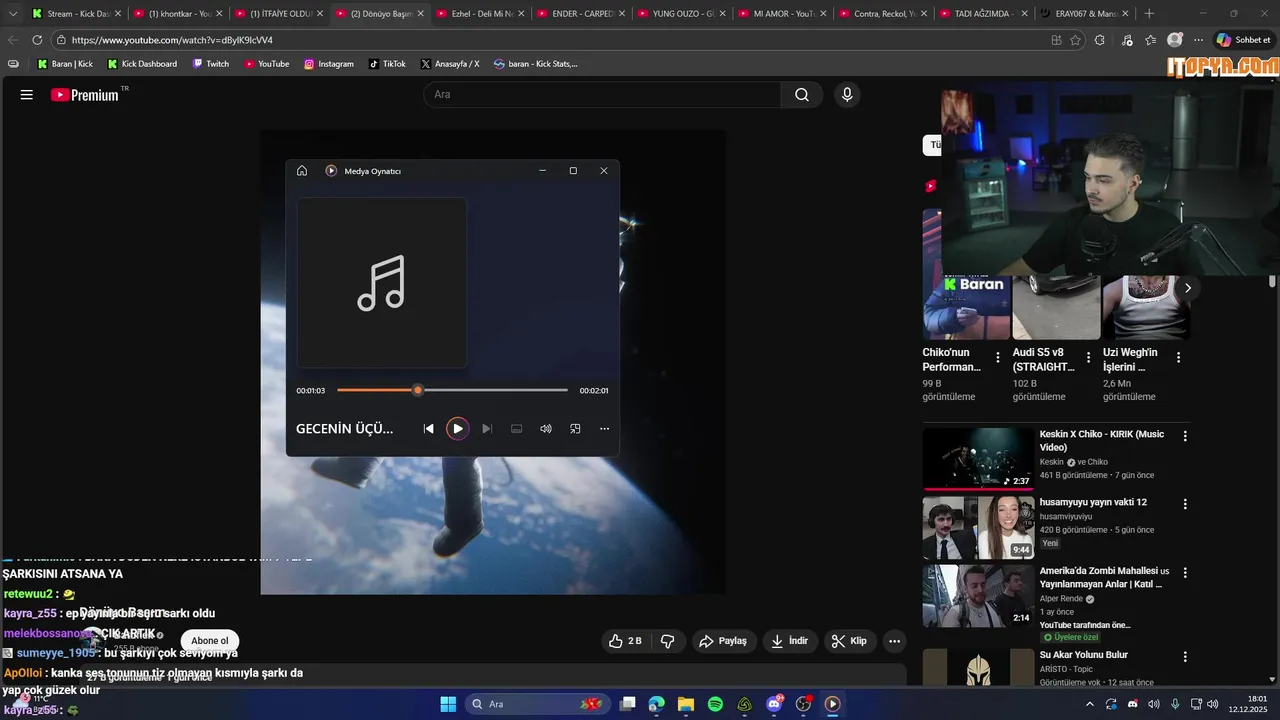1280x720 pixels.
Task: Open Anasayfa / X bookmark
Action: pos(450,64)
